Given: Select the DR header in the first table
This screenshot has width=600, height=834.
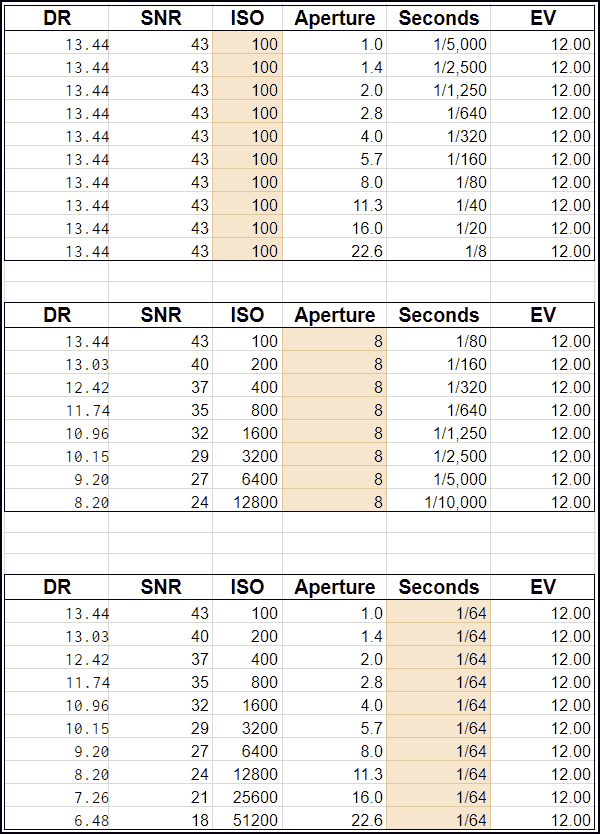Looking at the screenshot, I should (57, 18).
